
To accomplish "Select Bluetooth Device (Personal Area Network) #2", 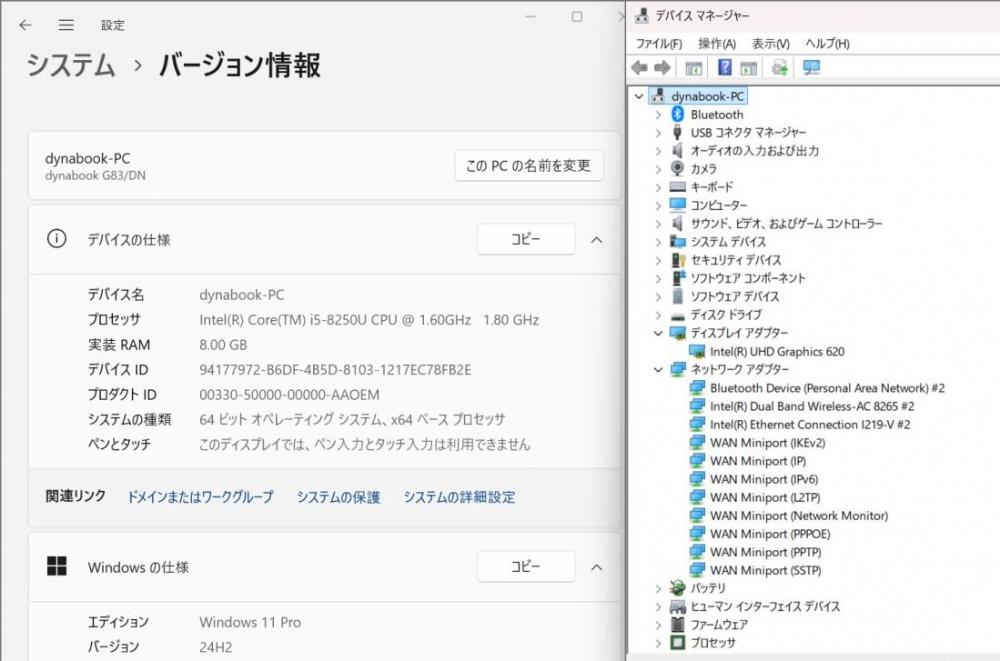I will point(827,388).
